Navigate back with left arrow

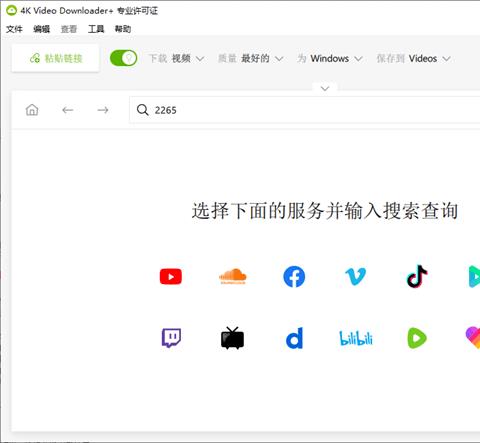68,110
